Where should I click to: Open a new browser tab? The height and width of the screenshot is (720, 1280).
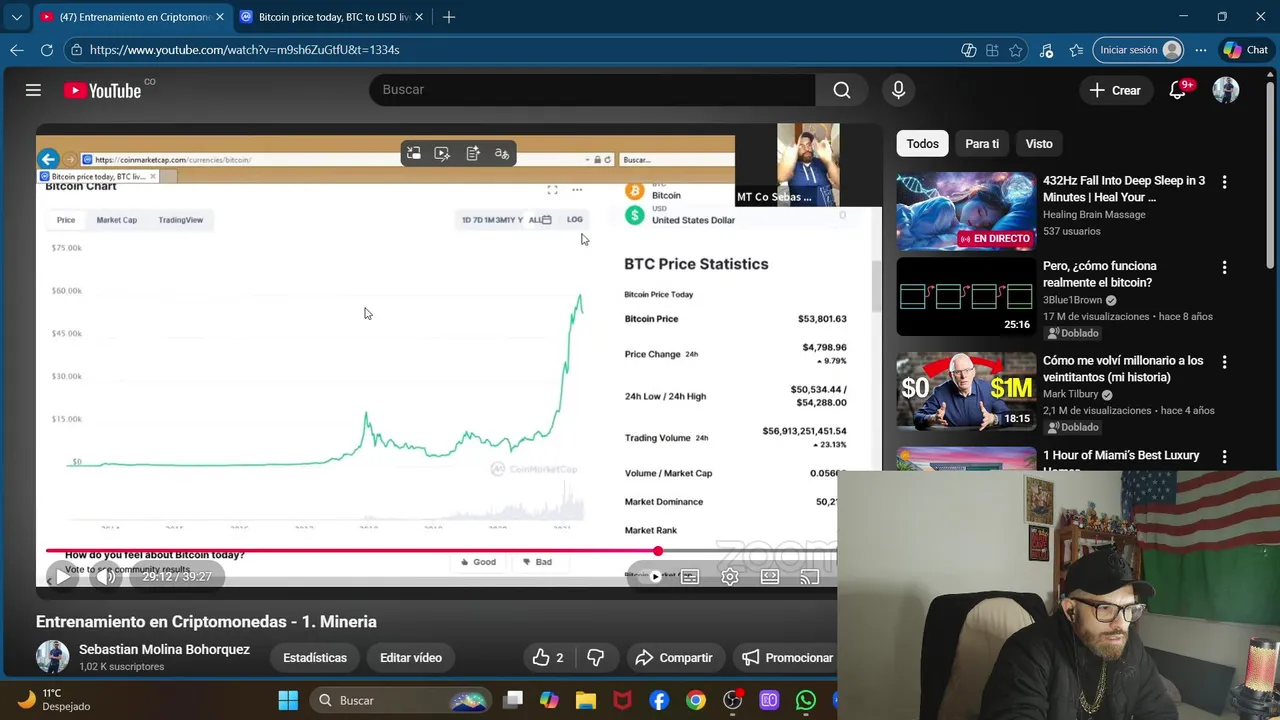tap(449, 17)
